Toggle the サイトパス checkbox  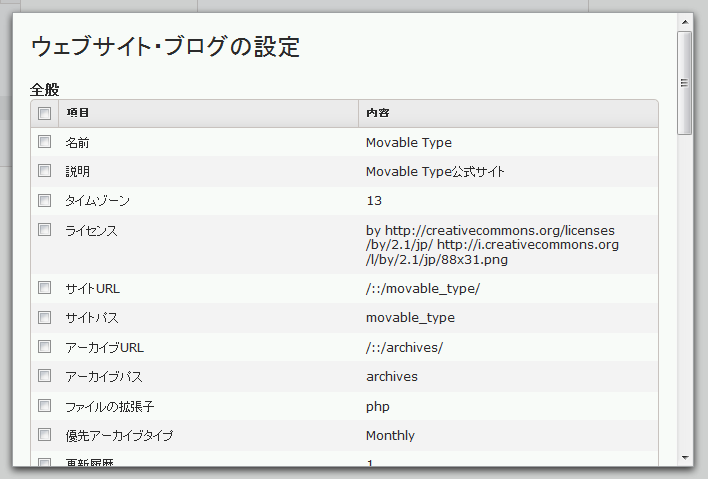pos(44,317)
